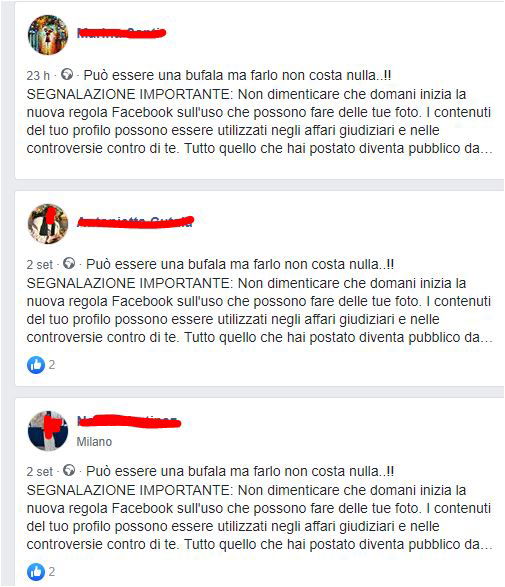Open the Milano user's profile picture
Screen dimensions: 505x587
(48, 431)
